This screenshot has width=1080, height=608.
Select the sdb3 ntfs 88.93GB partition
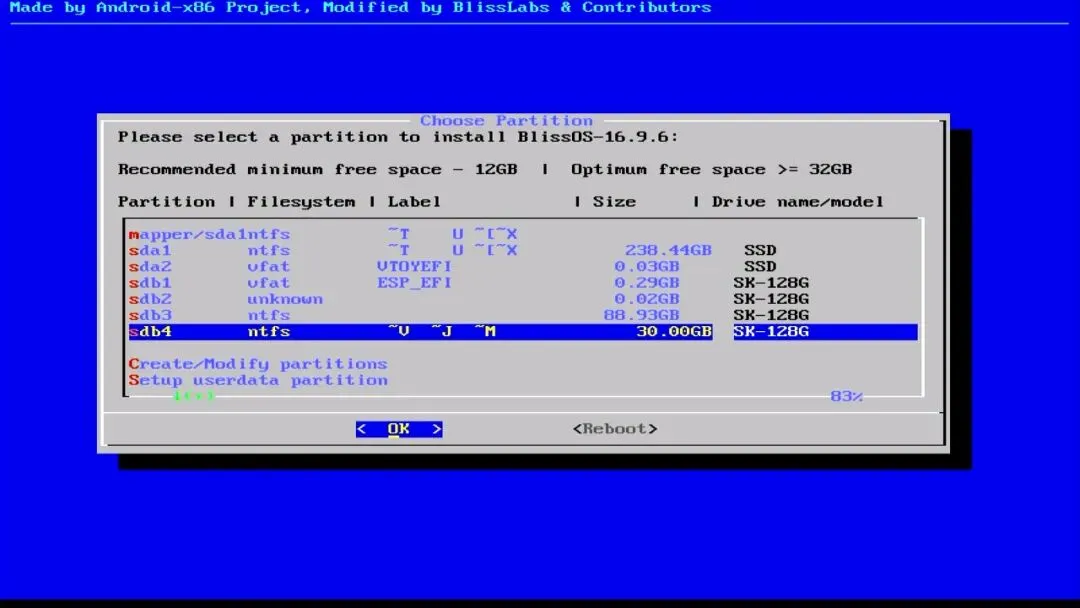[x=523, y=315]
